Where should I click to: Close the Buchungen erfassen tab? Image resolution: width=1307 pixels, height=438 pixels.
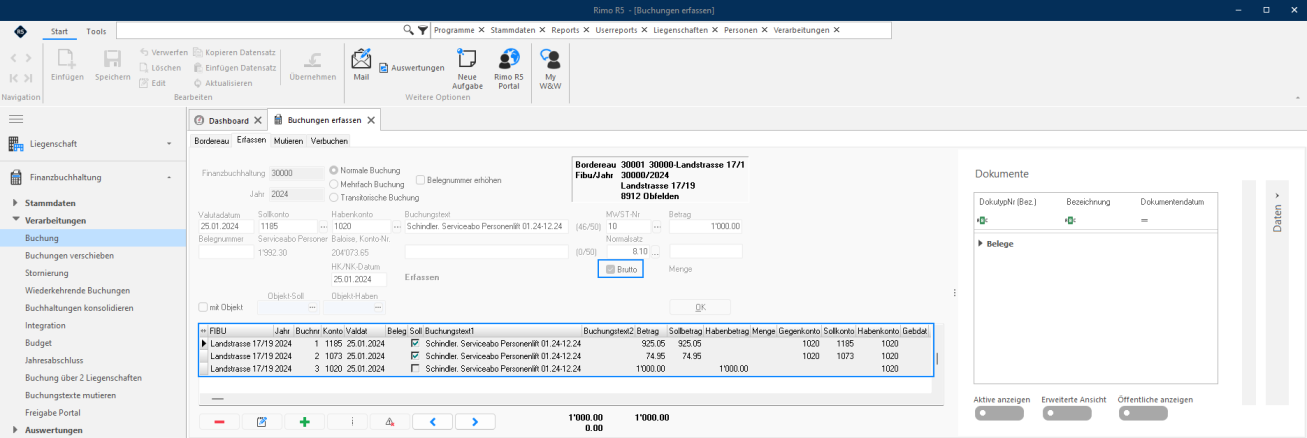point(372,120)
